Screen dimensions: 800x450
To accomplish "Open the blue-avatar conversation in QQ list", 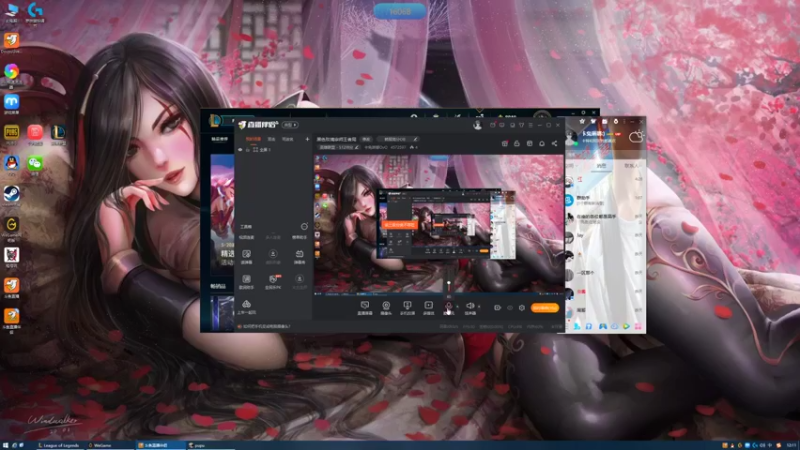I will (605, 199).
